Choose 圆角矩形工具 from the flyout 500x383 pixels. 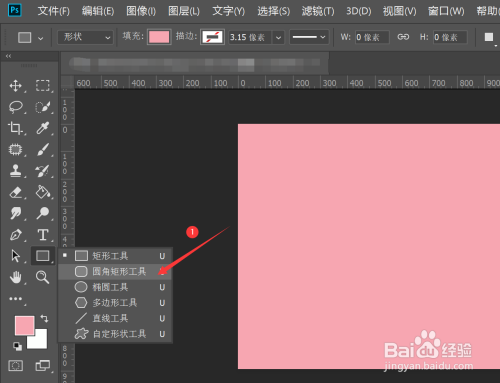click(x=115, y=271)
